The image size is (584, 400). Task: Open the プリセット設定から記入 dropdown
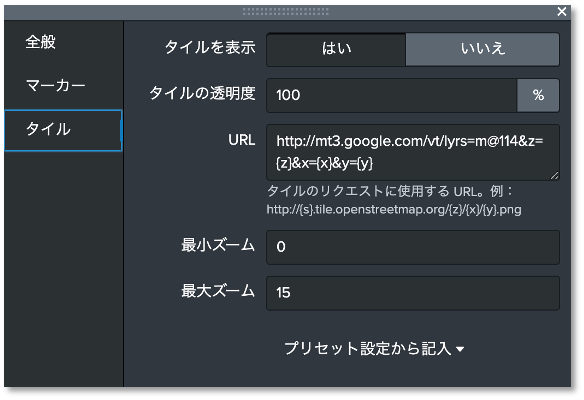coord(374,349)
